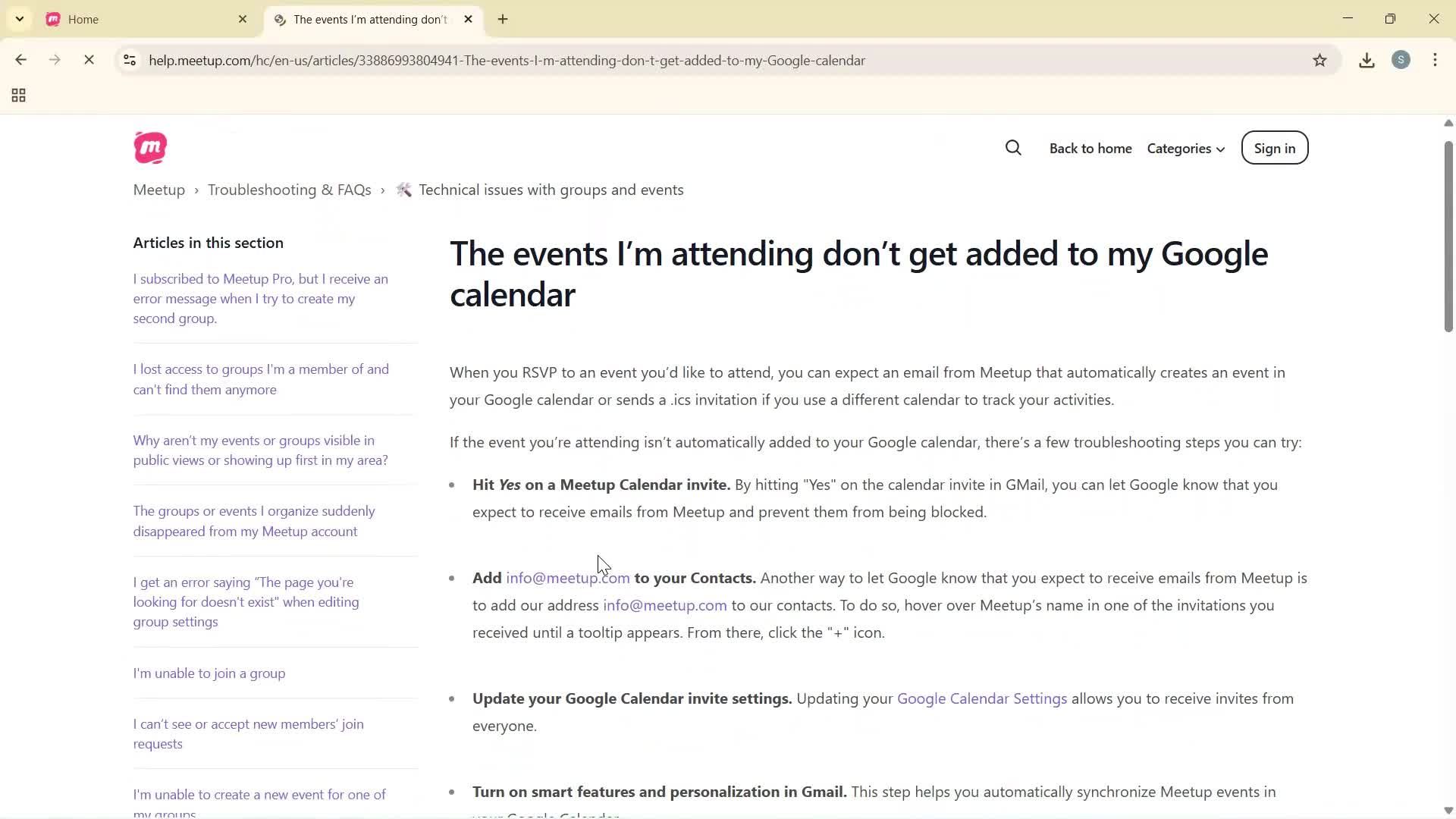The image size is (1456, 819).
Task: Click the search magnifier on the help page
Action: 1013,148
